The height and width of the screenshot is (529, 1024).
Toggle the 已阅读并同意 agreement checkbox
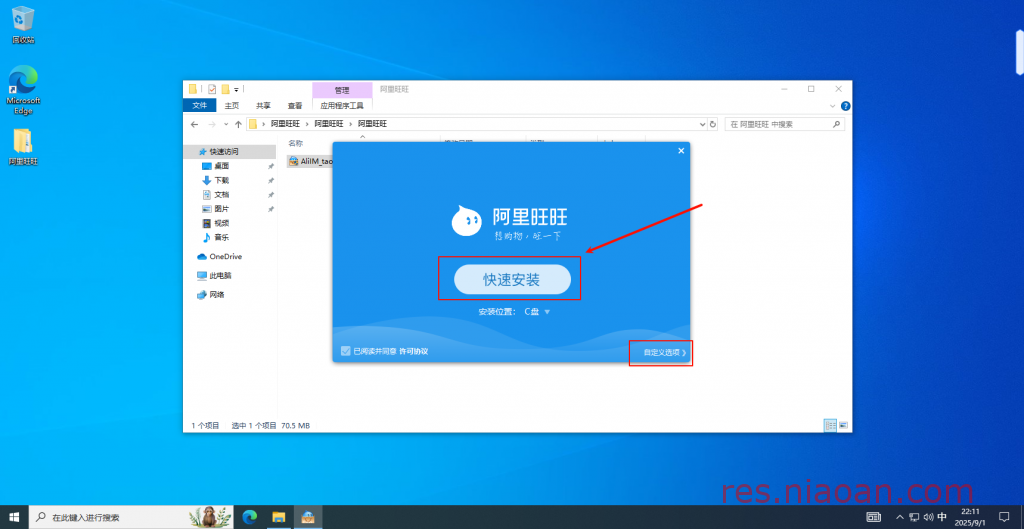click(x=346, y=351)
